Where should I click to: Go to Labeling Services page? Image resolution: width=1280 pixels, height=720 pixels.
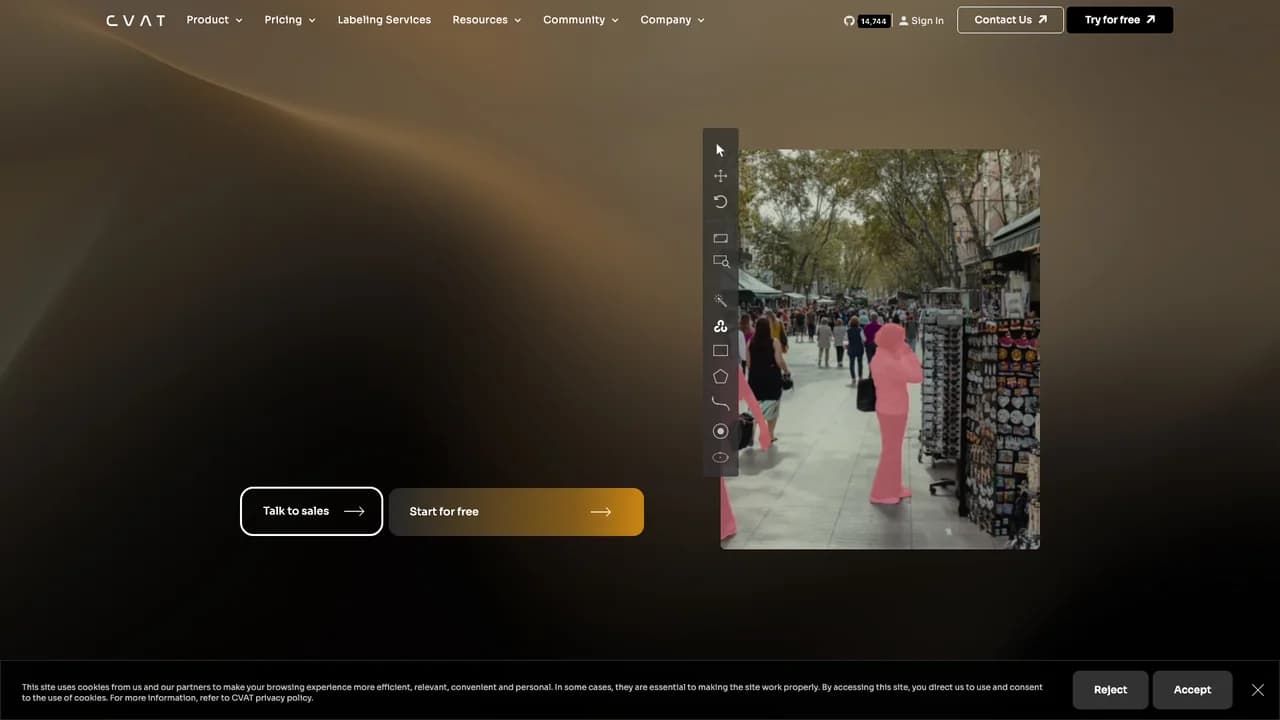[384, 20]
